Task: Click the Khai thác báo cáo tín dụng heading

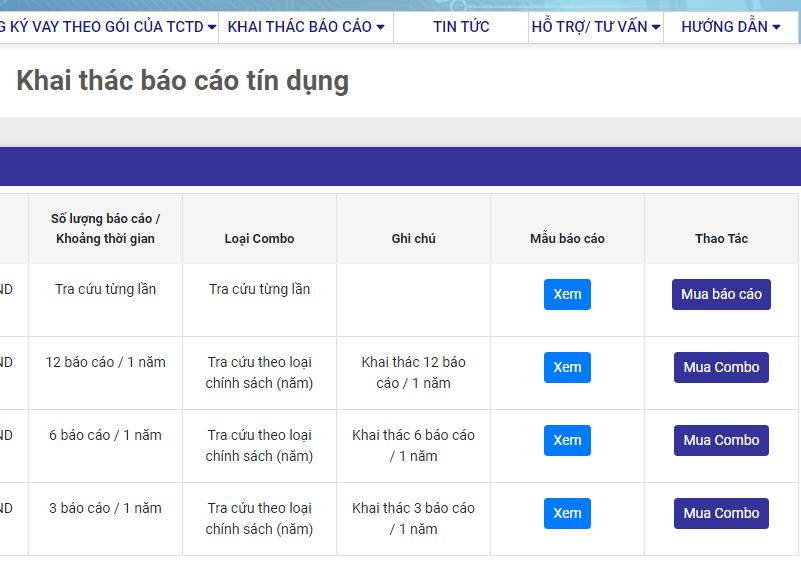Action: coord(182,81)
